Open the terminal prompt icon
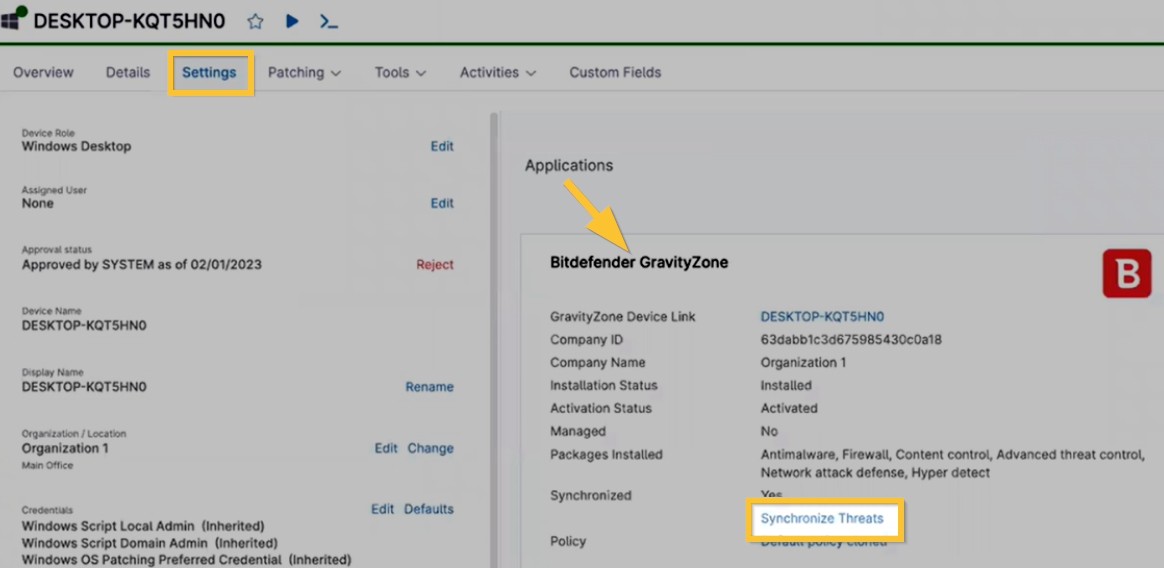Image resolution: width=1164 pixels, height=568 pixels. click(329, 21)
